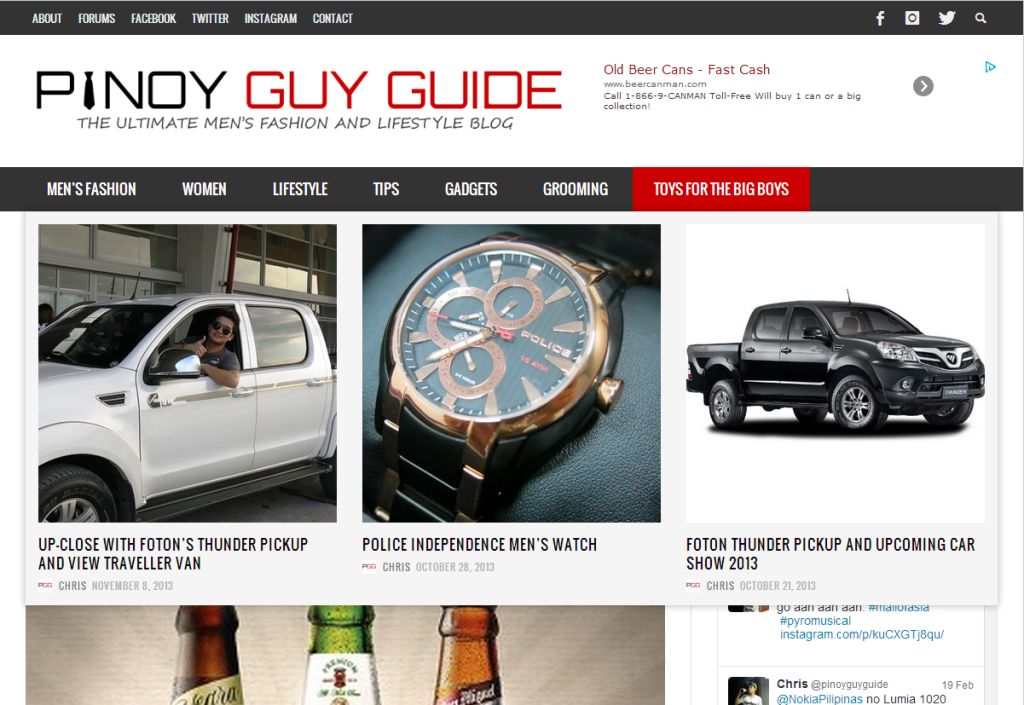Open the black Foton Thunder truck image
This screenshot has height=705, width=1024.
pyautogui.click(x=835, y=373)
